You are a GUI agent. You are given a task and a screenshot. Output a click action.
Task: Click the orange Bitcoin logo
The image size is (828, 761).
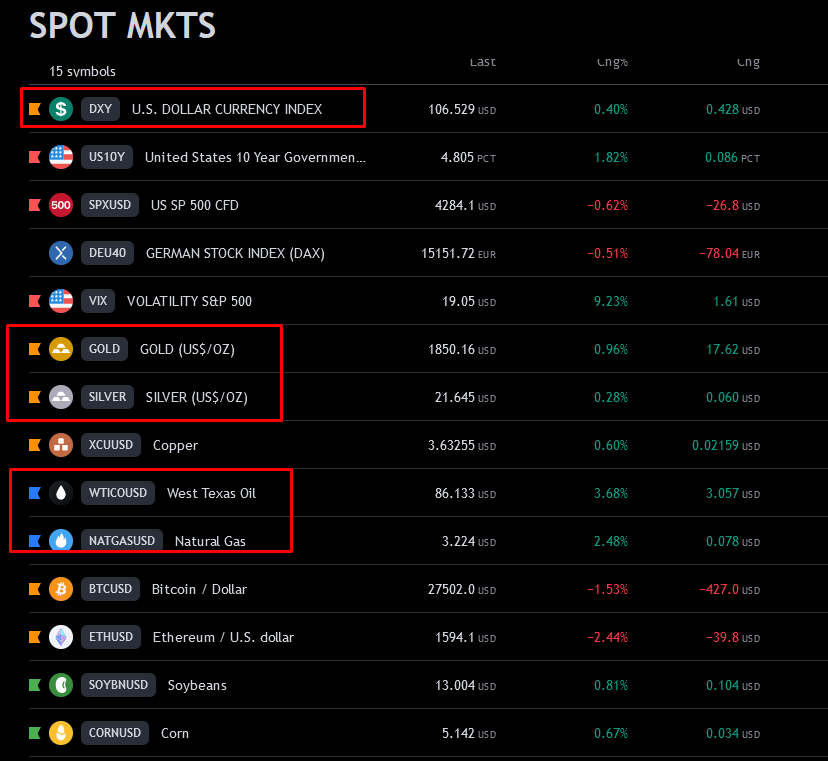61,589
